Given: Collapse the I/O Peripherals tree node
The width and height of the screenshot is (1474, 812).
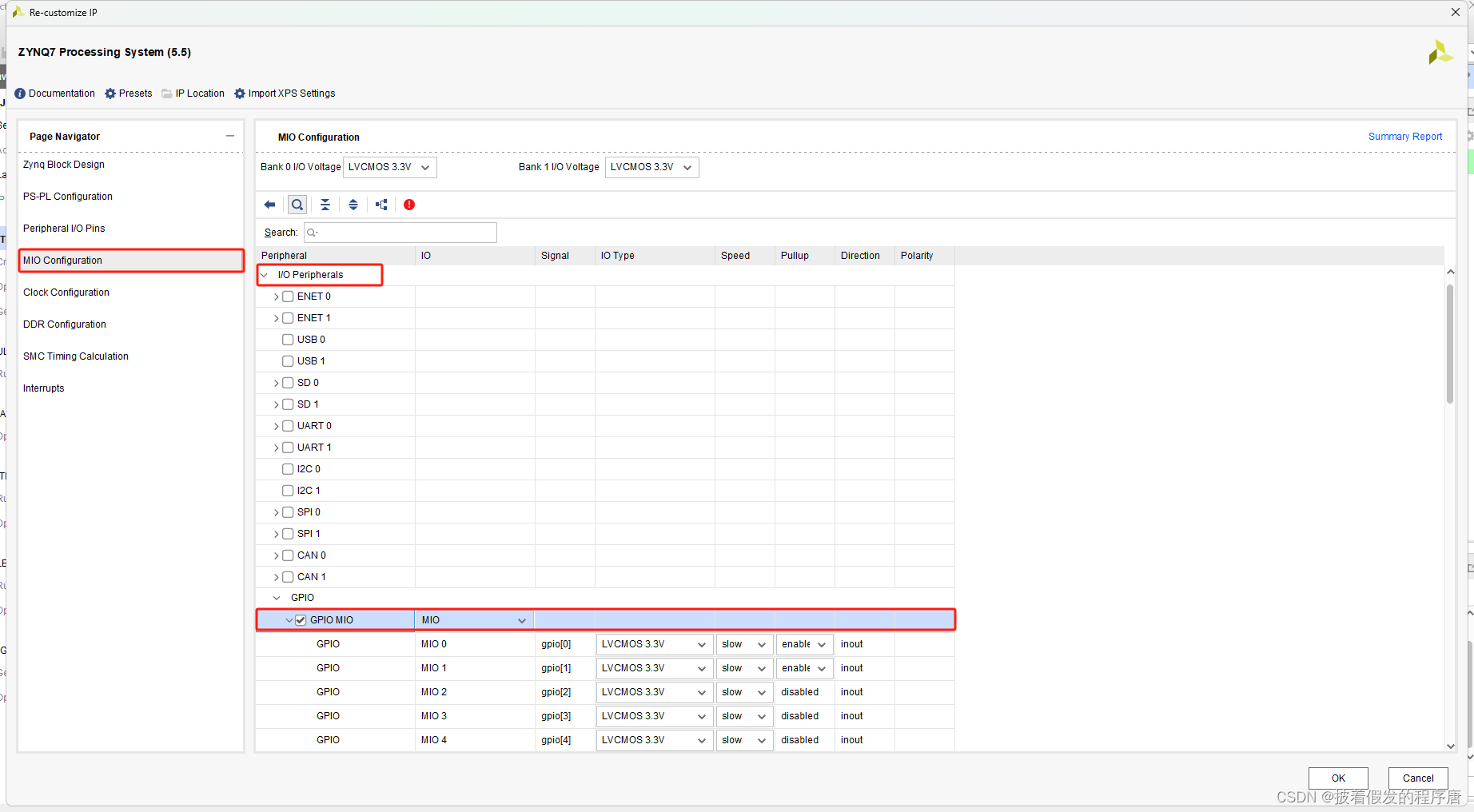Looking at the screenshot, I should click(265, 275).
